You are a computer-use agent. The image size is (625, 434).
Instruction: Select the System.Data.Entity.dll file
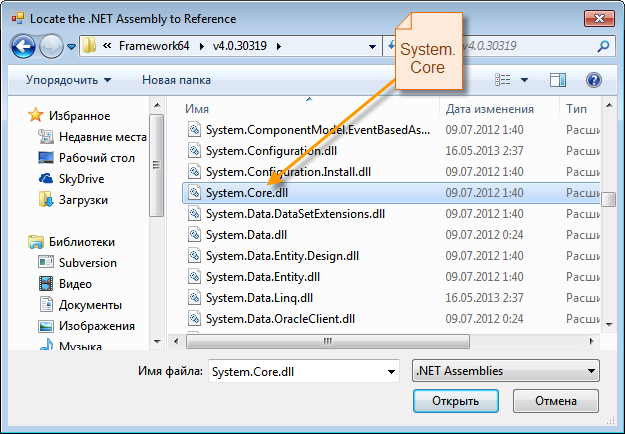coord(262,277)
